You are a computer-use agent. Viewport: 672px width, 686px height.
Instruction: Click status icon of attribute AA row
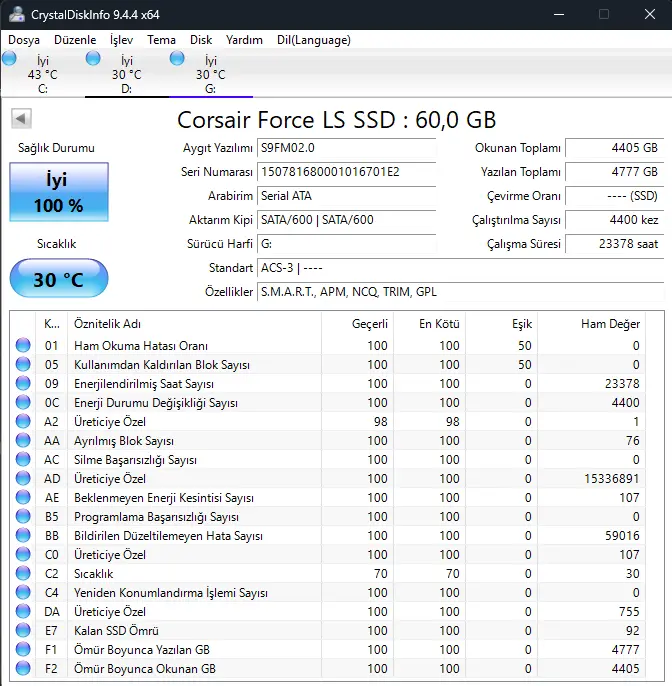tap(23, 440)
